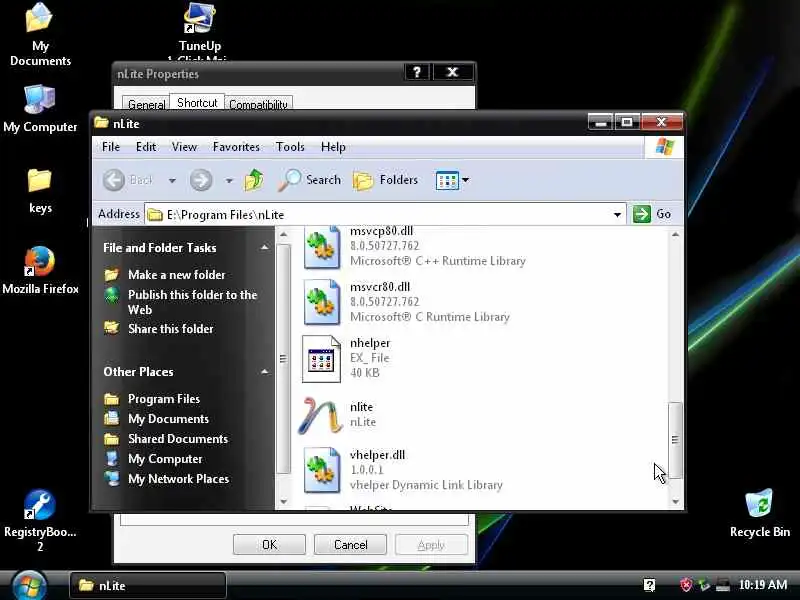Image resolution: width=800 pixels, height=600 pixels.
Task: Click Publish this folder to the Web
Action: click(193, 302)
